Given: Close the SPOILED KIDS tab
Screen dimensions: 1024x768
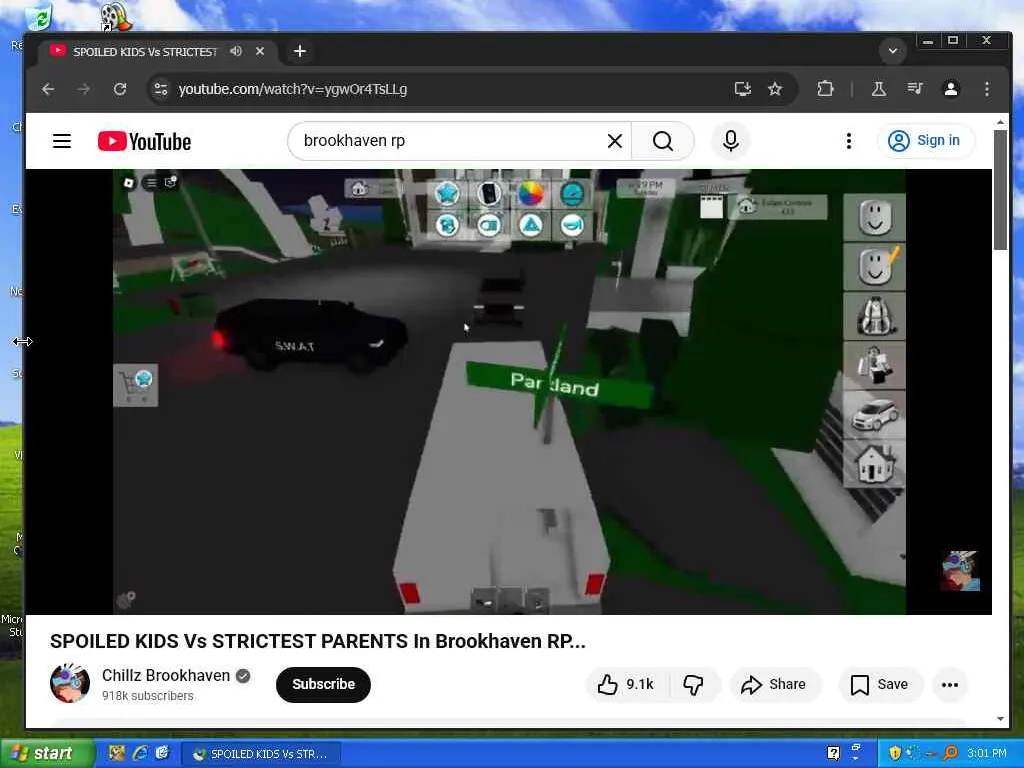Looking at the screenshot, I should pos(260,51).
